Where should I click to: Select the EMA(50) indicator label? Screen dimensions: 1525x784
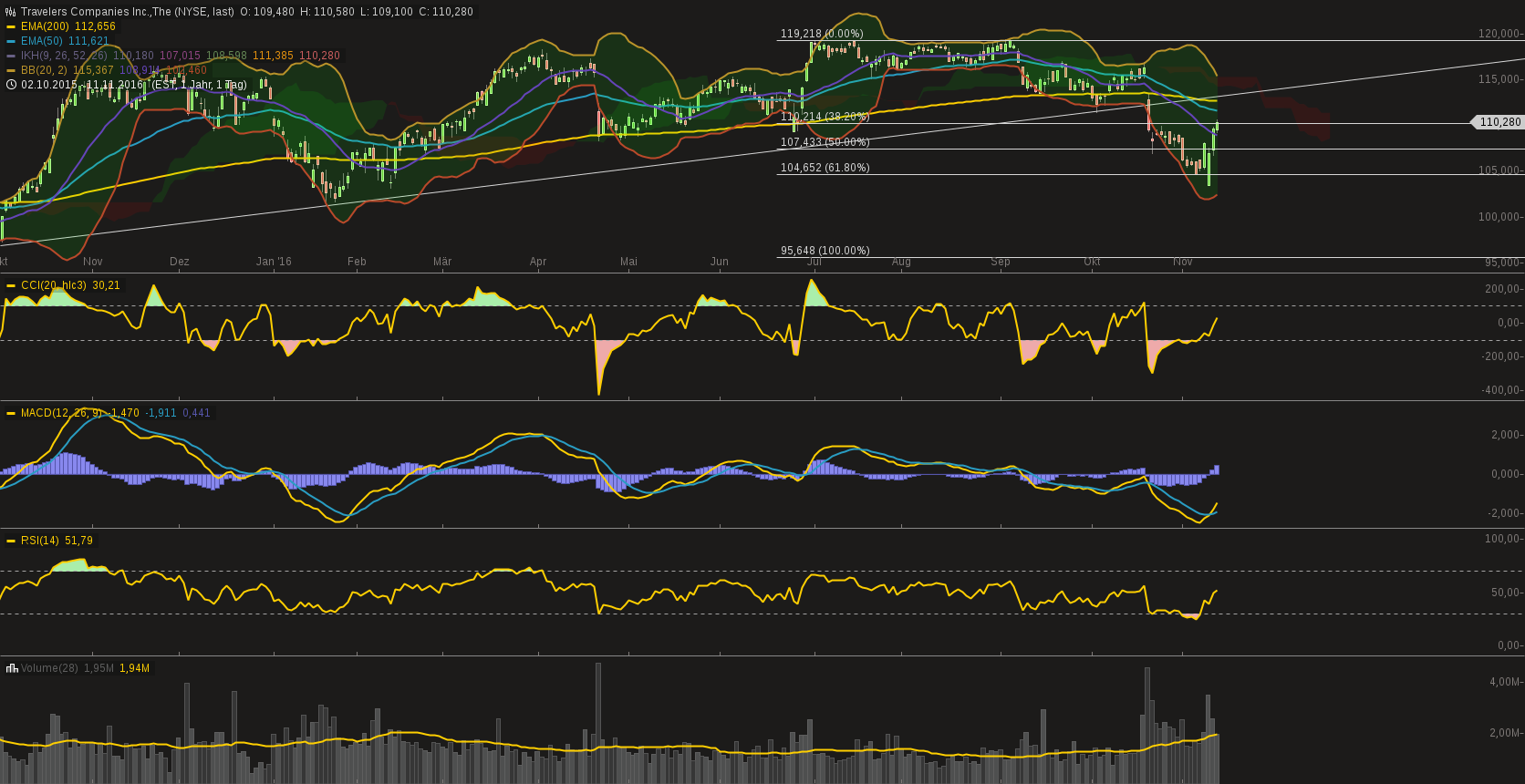click(x=42, y=41)
